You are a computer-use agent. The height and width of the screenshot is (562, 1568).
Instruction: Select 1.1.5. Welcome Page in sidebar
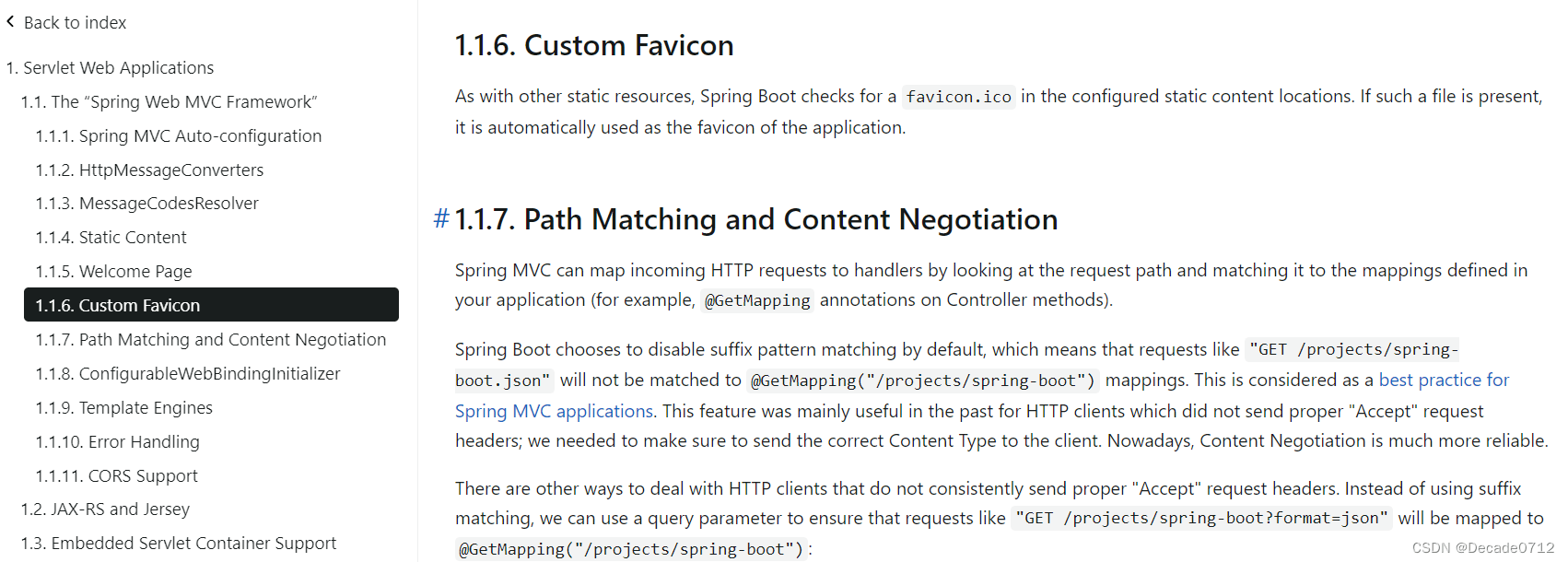(113, 271)
